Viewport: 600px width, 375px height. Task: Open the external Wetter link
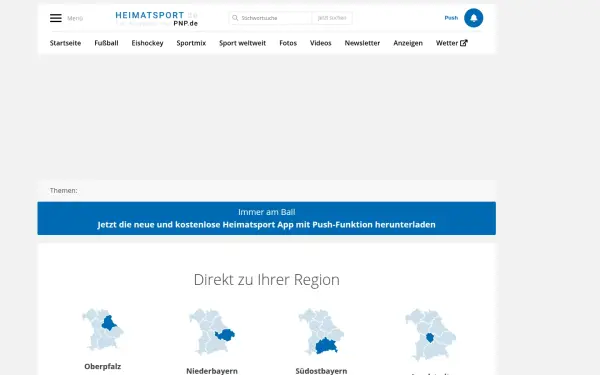pyautogui.click(x=452, y=43)
